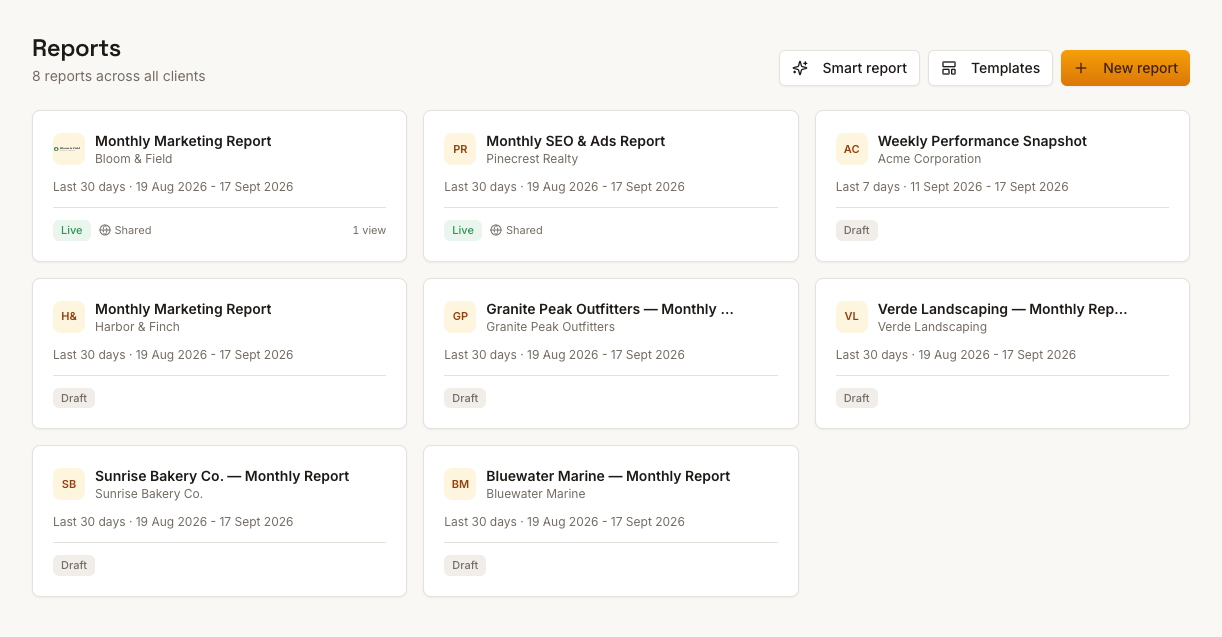Click the Live badge on Bloom & Field card
1222x637 pixels.
coord(72,230)
